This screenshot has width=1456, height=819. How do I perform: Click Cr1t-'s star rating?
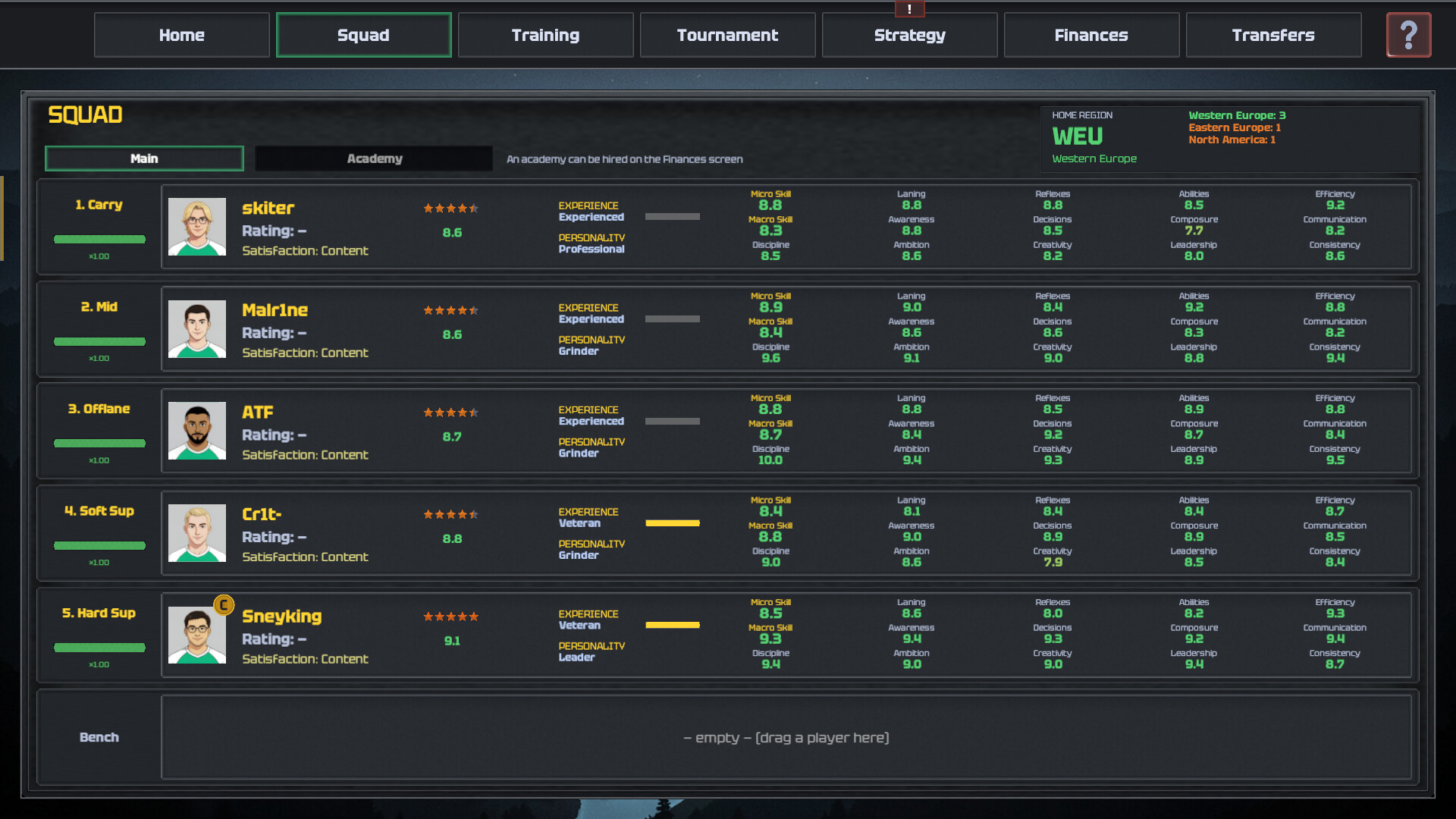click(x=451, y=514)
